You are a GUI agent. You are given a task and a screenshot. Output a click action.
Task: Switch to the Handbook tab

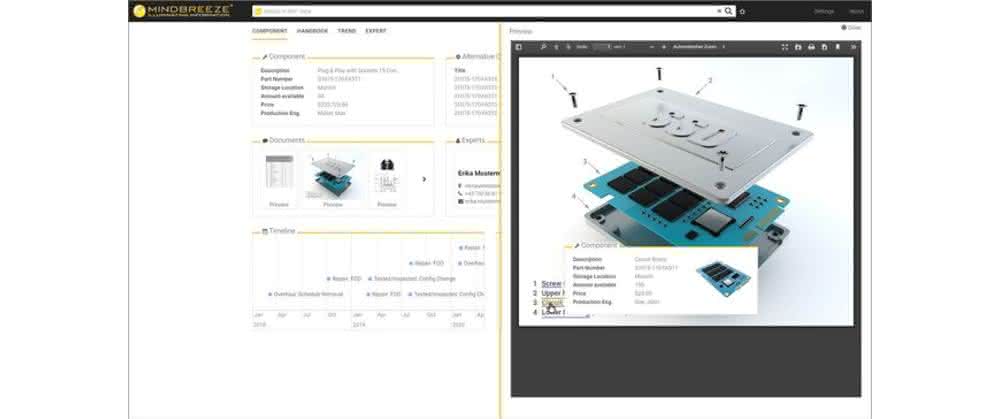click(312, 31)
